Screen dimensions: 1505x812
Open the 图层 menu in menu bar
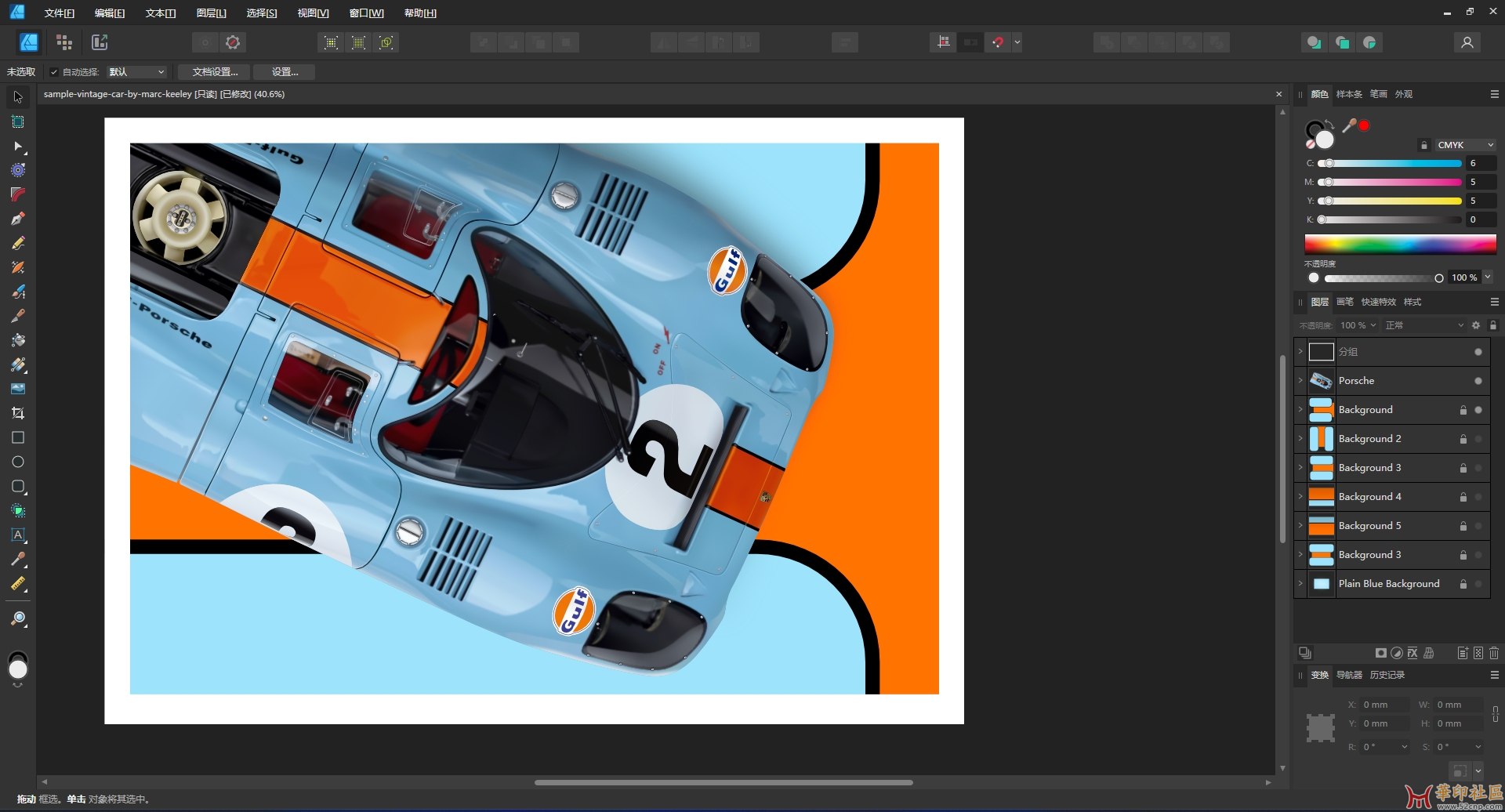[211, 13]
